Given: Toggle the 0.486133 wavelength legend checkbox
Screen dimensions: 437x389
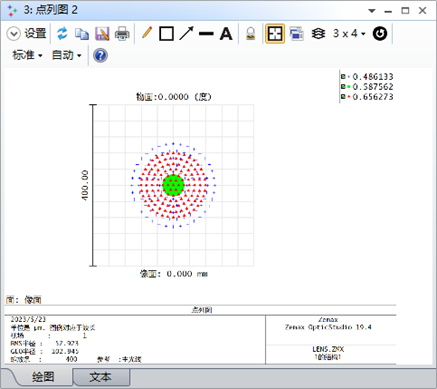Looking at the screenshot, I should [x=343, y=77].
